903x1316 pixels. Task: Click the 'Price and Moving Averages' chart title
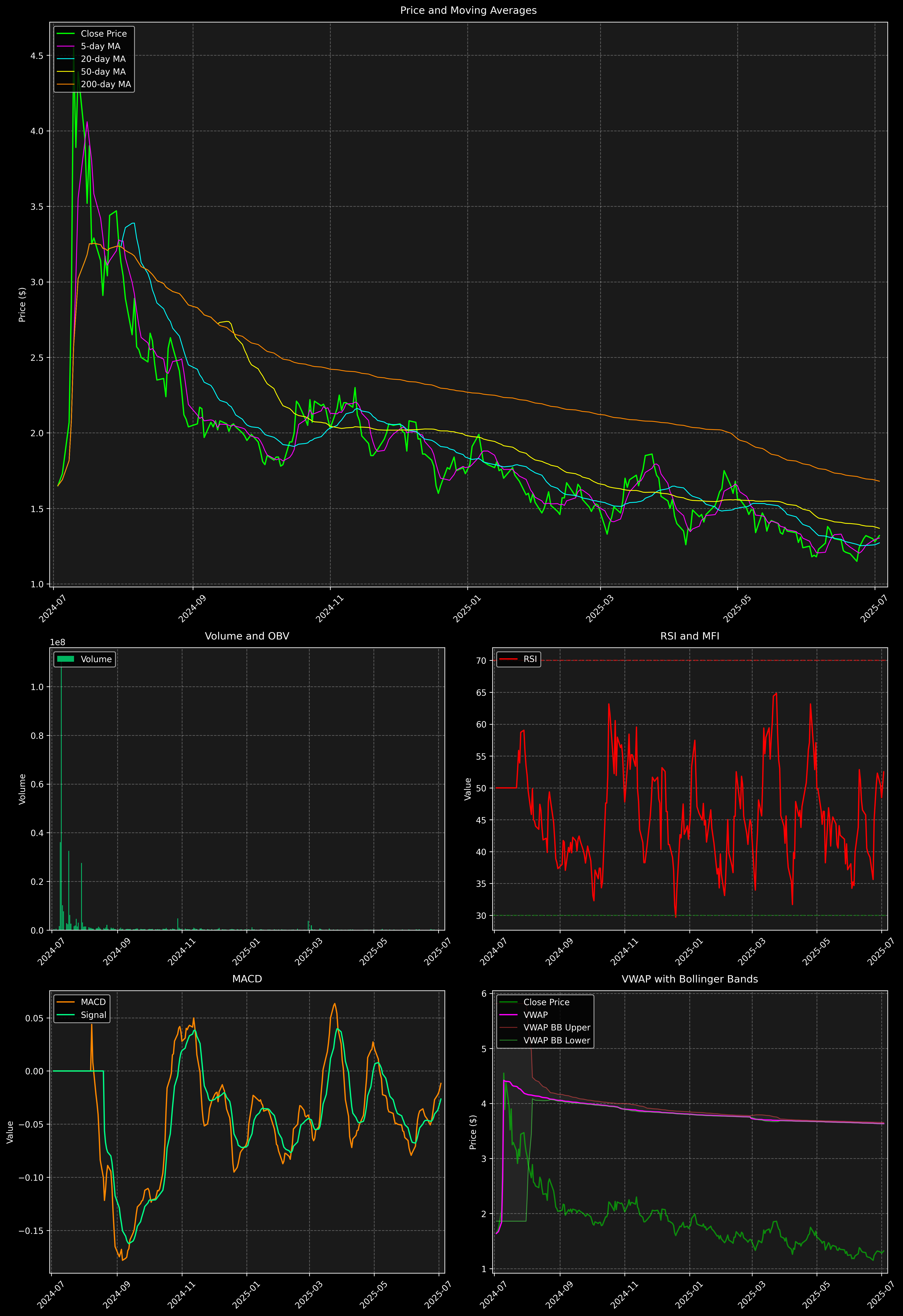coord(468,10)
